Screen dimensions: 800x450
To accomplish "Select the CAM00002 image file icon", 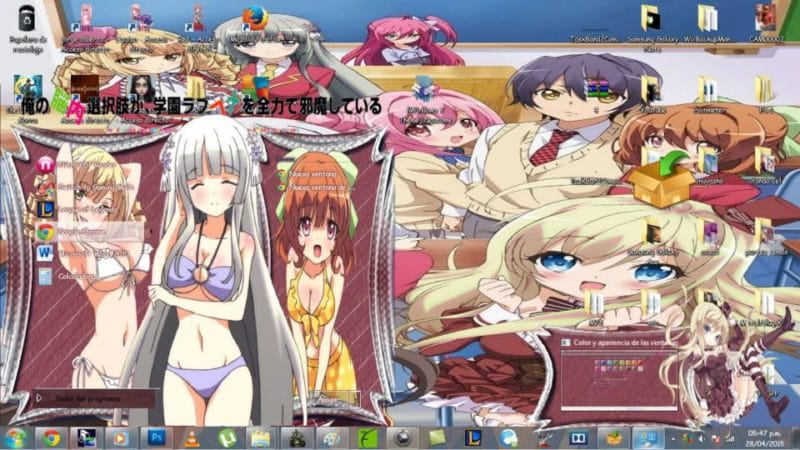I will point(766,24).
